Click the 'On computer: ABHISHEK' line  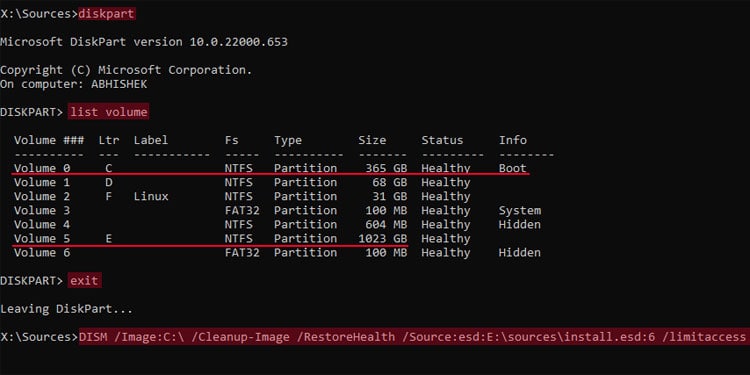coord(74,85)
